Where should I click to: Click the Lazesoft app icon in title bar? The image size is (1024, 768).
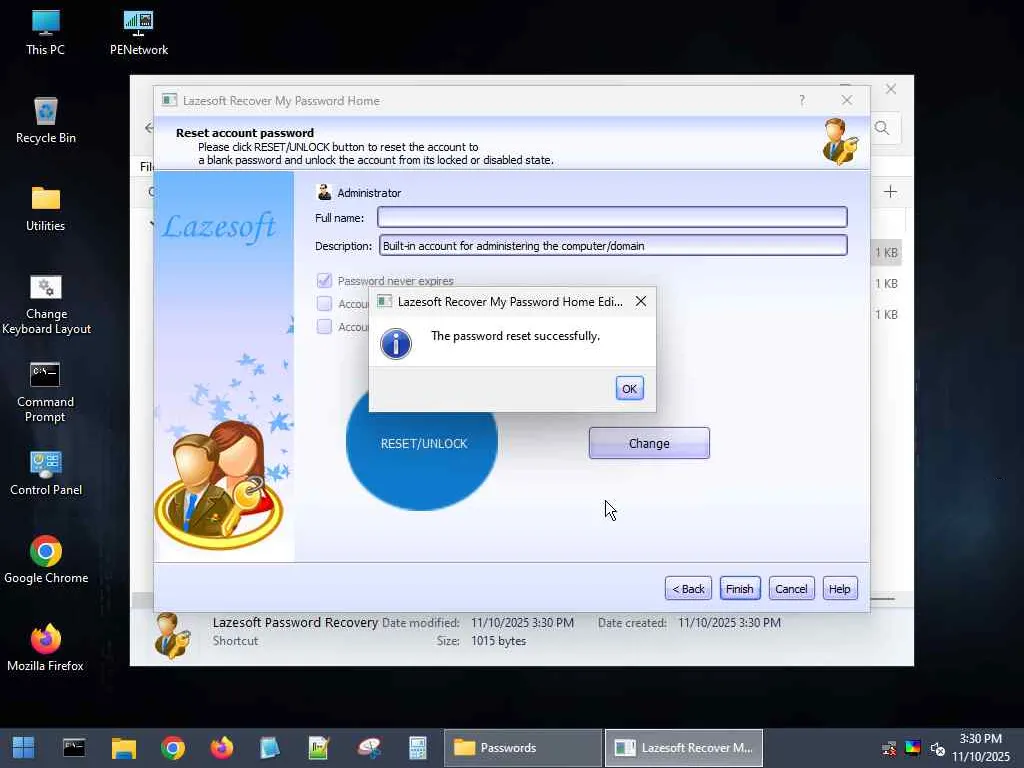170,100
